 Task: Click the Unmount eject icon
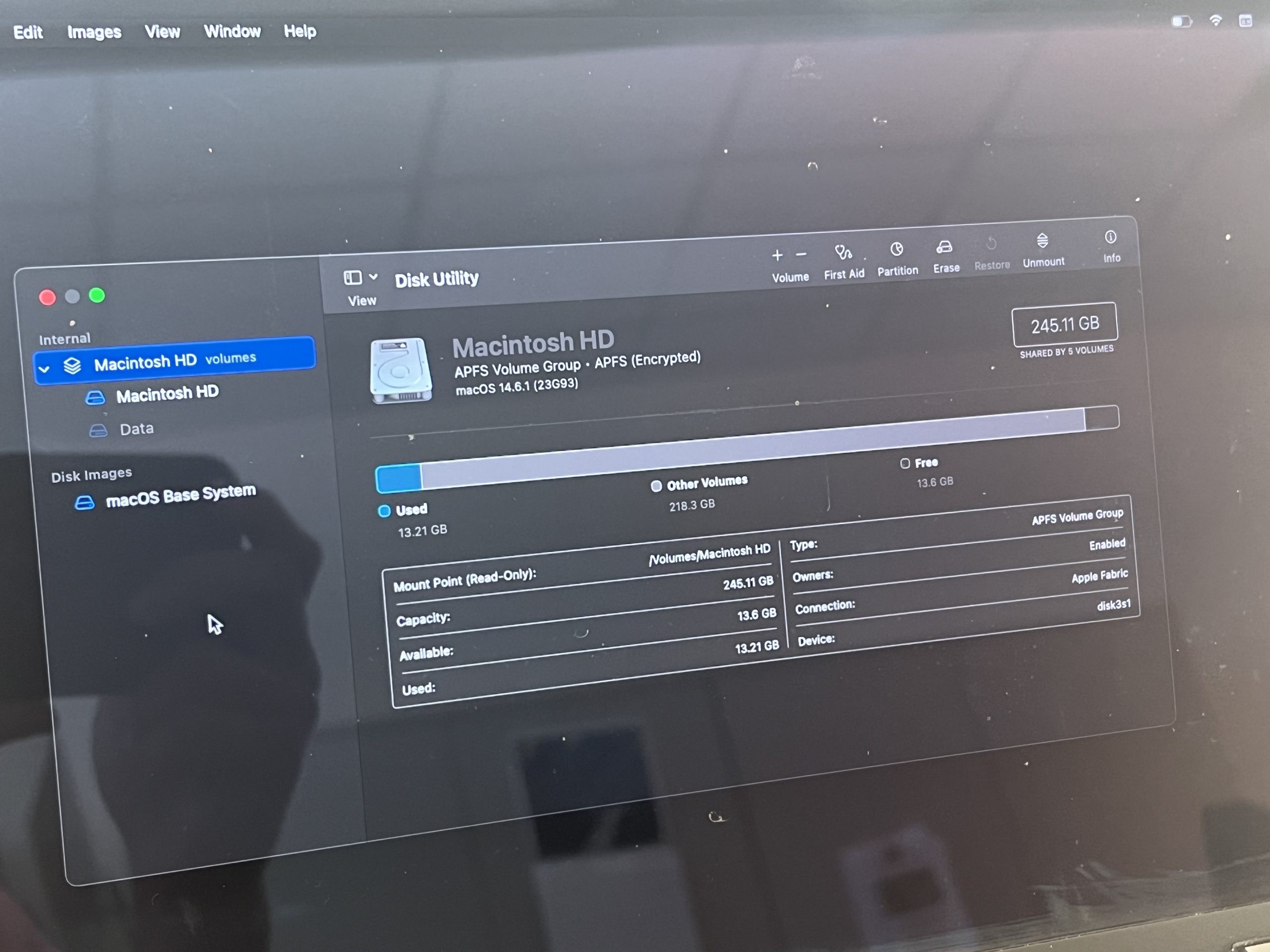point(1043,240)
